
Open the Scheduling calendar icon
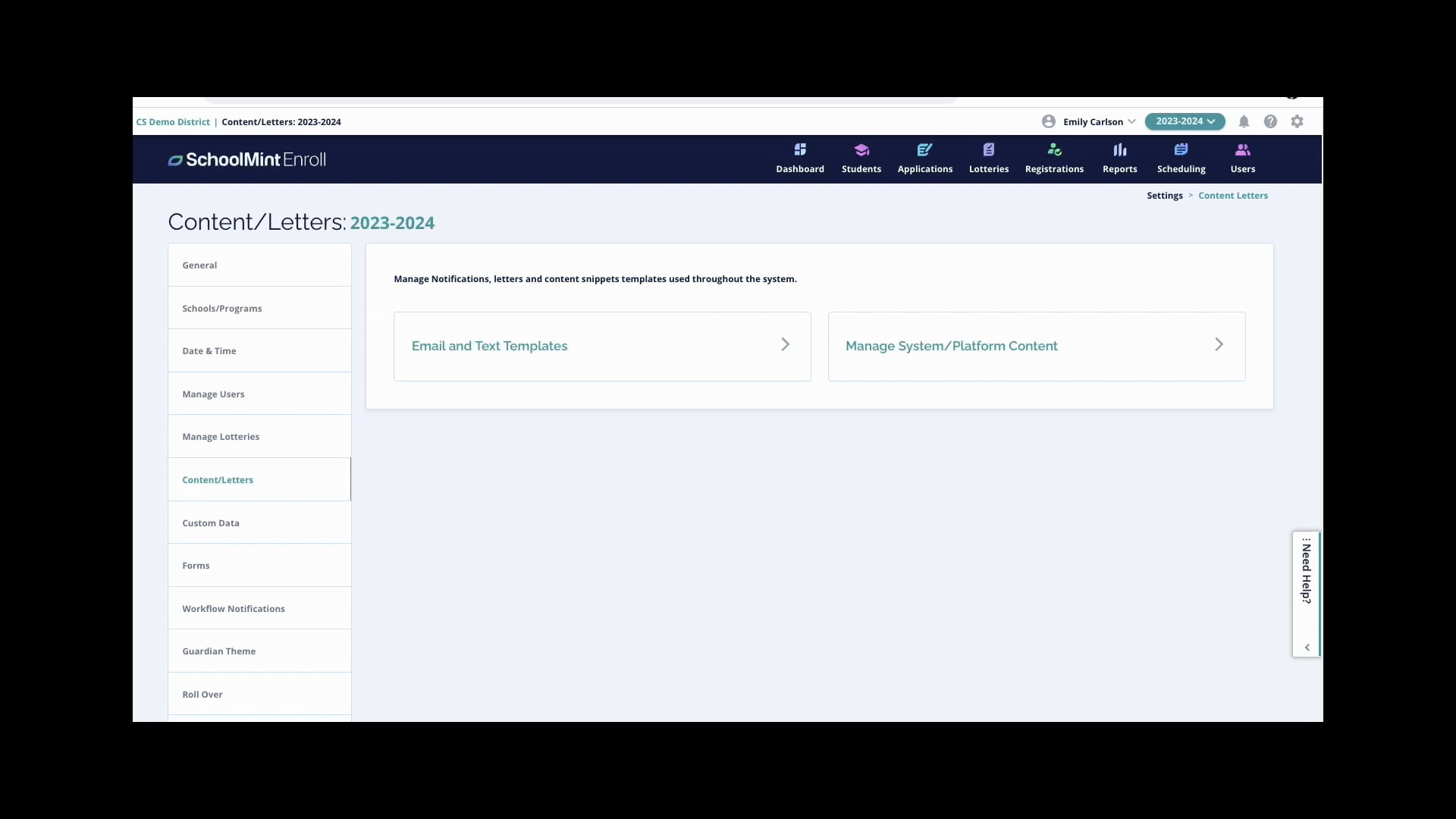[1181, 149]
